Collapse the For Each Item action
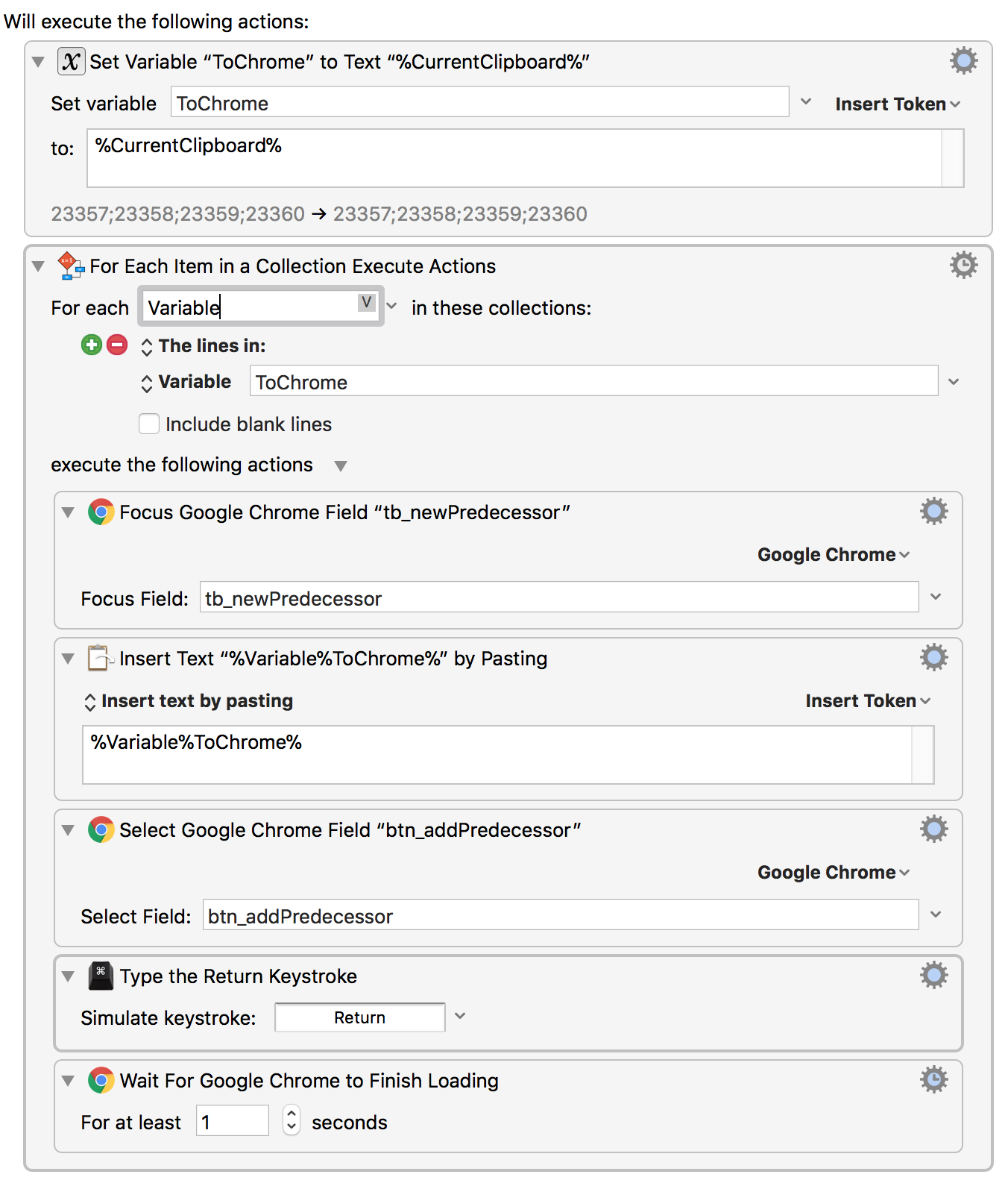 [x=38, y=266]
